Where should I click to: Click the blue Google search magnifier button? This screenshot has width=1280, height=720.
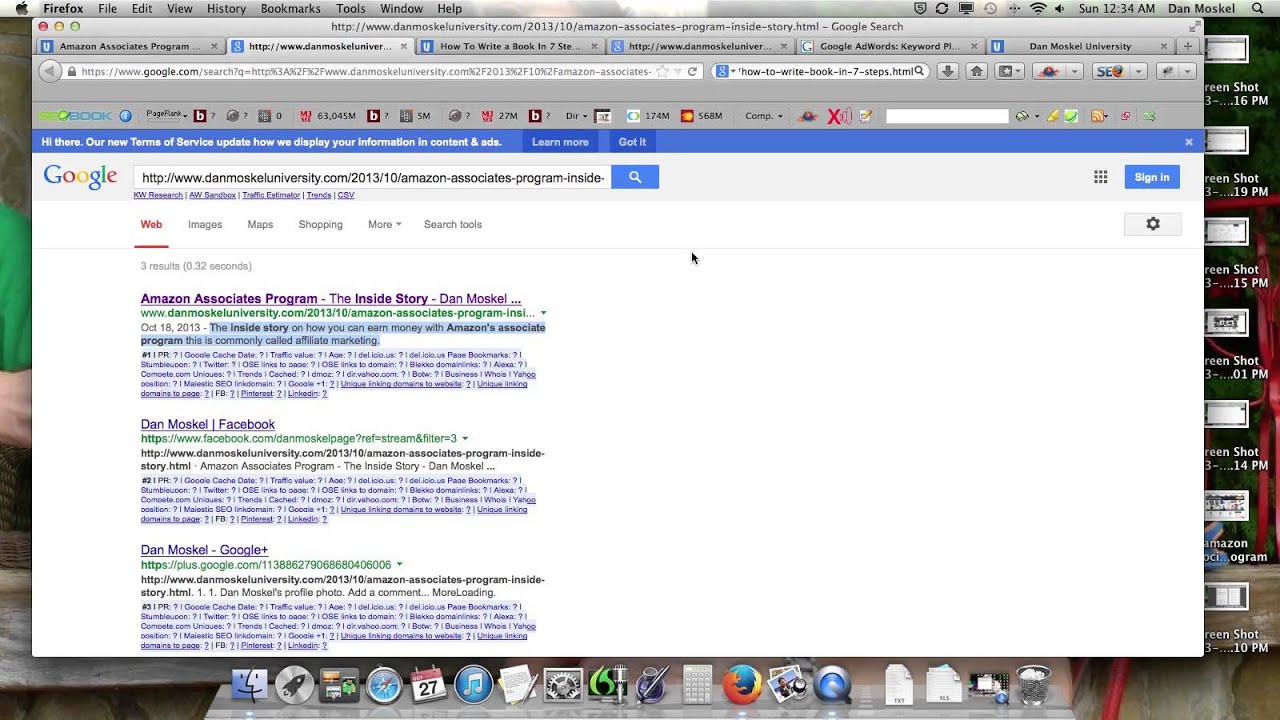[635, 177]
